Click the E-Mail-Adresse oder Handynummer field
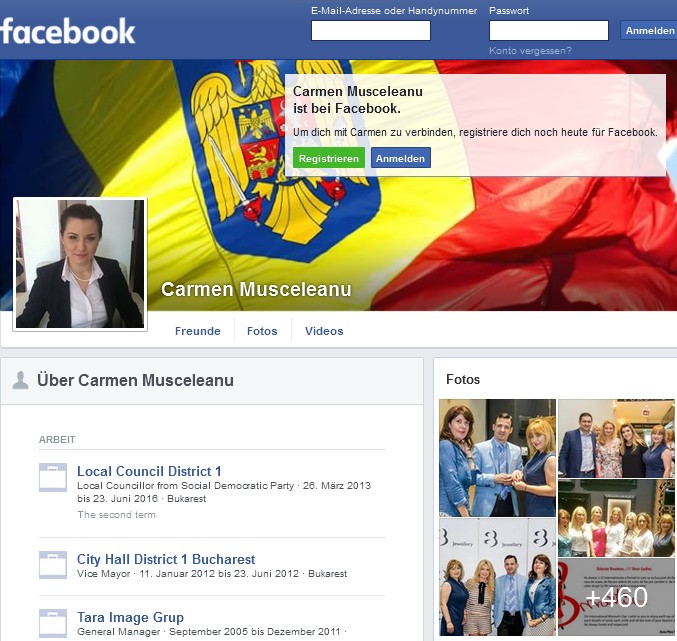677x641 pixels. tap(371, 31)
